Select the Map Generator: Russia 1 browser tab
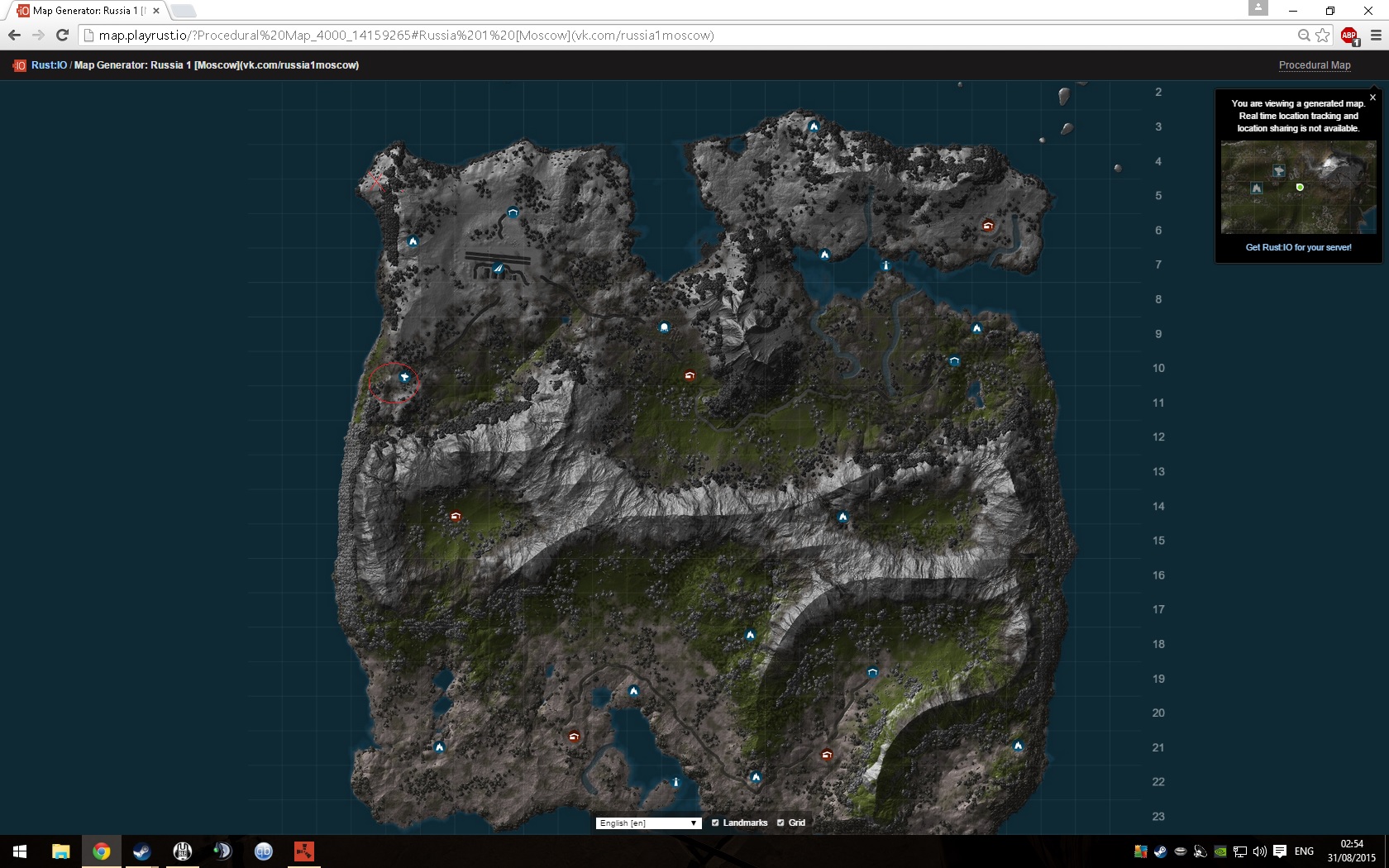 (88, 11)
